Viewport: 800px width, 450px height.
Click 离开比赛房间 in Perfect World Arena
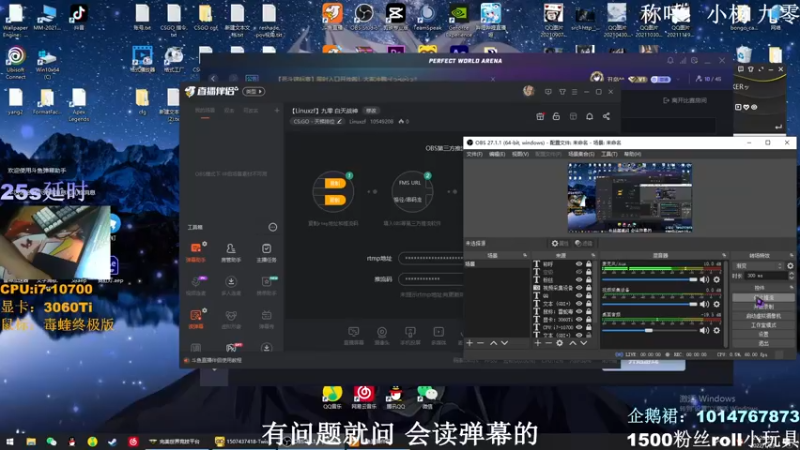[685, 101]
